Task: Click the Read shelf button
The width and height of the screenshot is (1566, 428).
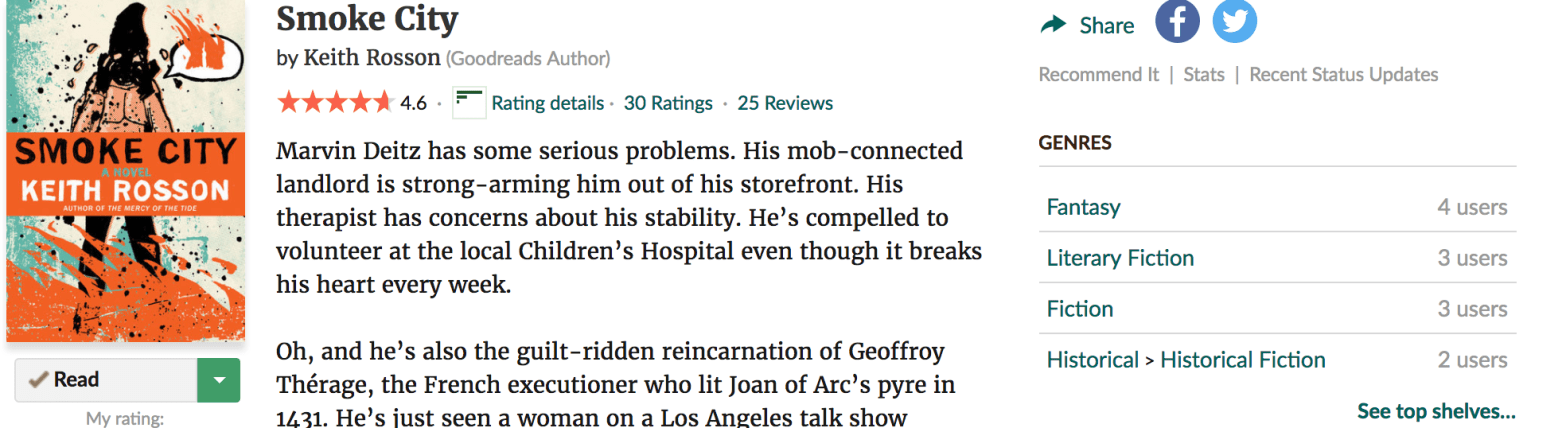Action: (x=106, y=380)
